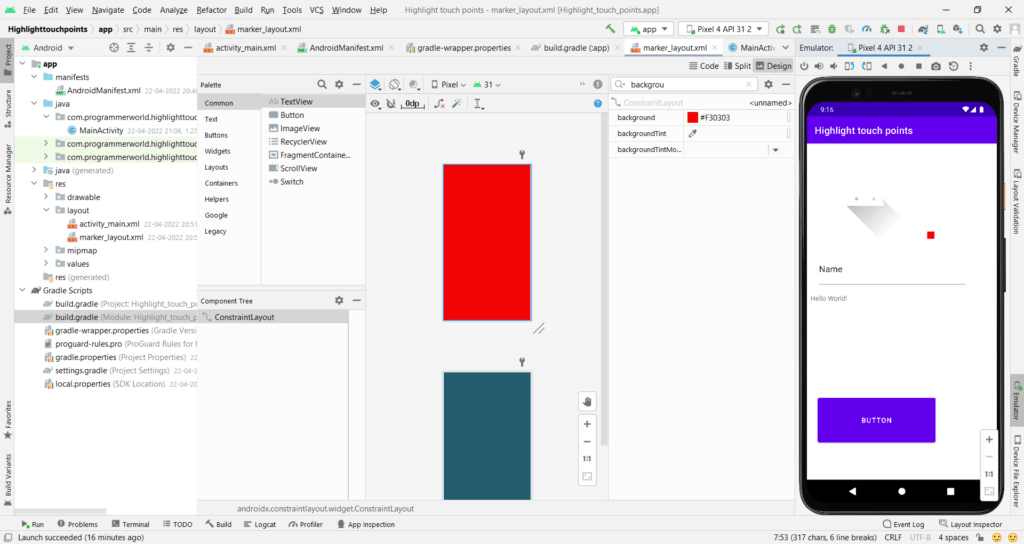Open the Pixel 4 API 31 2 device dropdown
This screenshot has height=544, width=1024.
[724, 29]
